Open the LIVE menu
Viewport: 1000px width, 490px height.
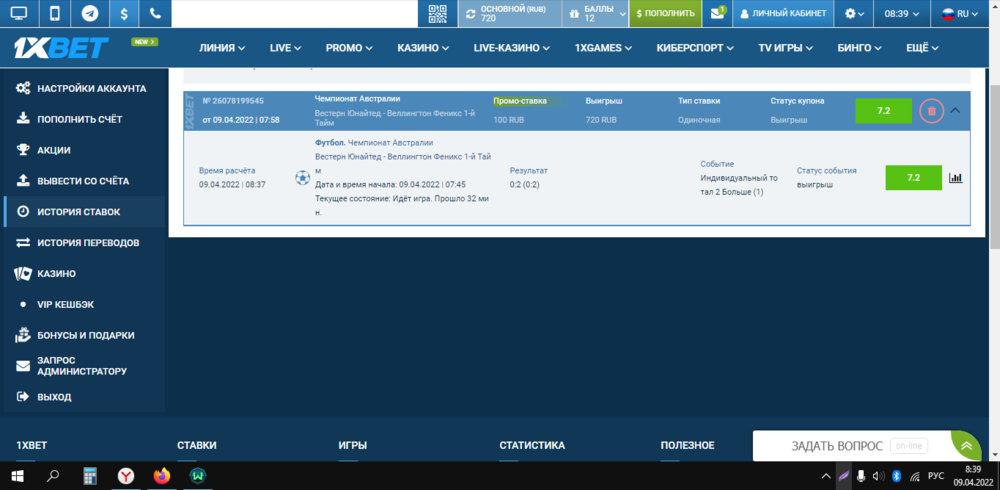click(x=285, y=48)
